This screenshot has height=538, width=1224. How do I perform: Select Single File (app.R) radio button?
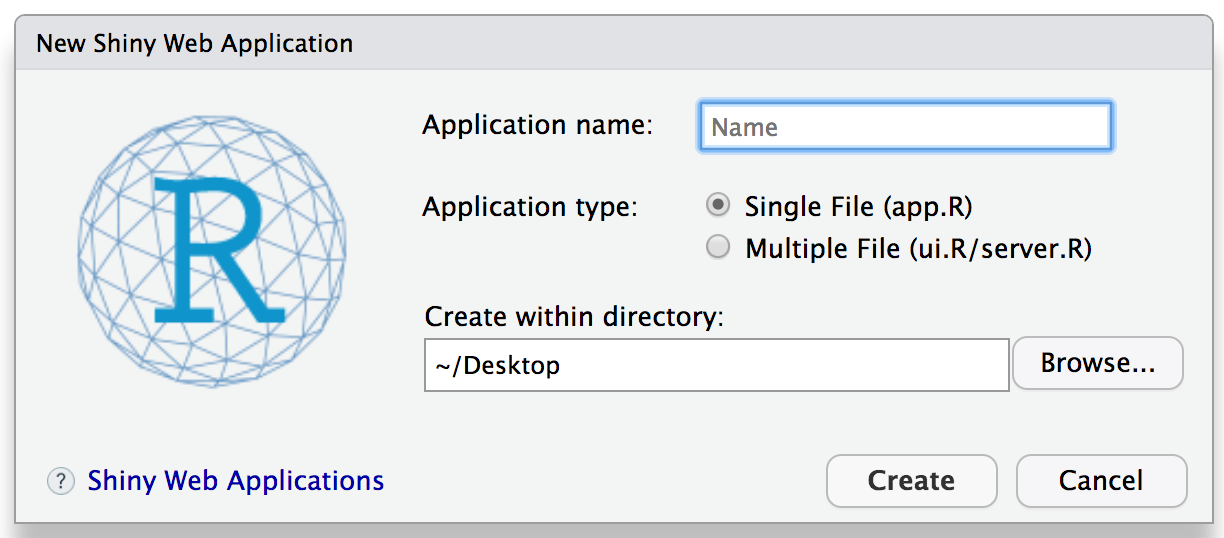click(x=718, y=206)
